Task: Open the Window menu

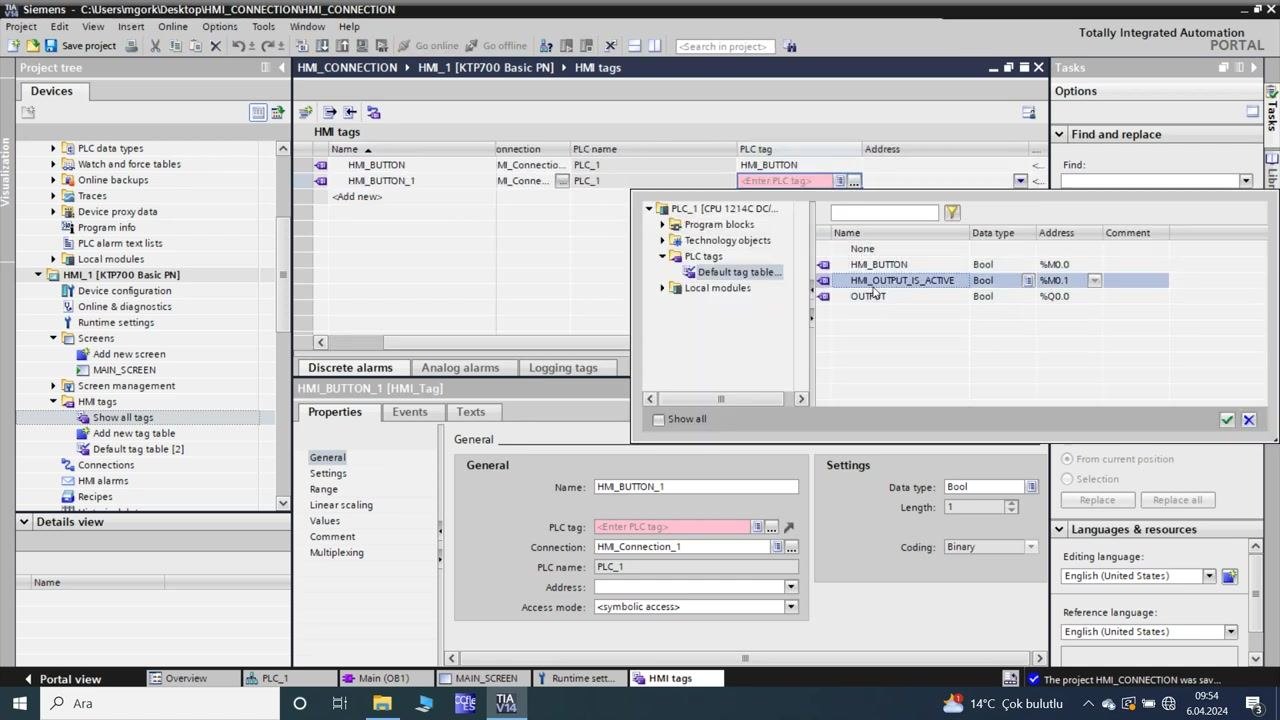Action: (307, 27)
